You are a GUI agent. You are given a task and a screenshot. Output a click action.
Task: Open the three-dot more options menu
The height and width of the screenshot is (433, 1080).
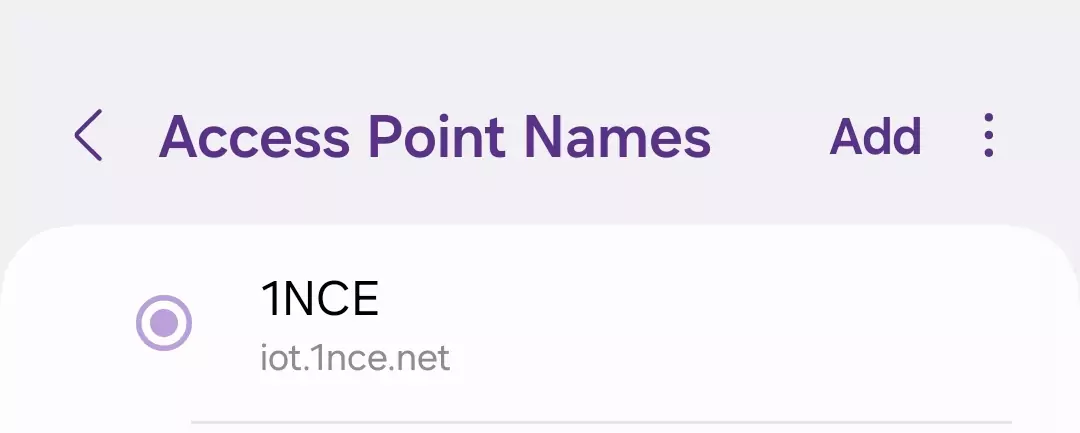(988, 136)
